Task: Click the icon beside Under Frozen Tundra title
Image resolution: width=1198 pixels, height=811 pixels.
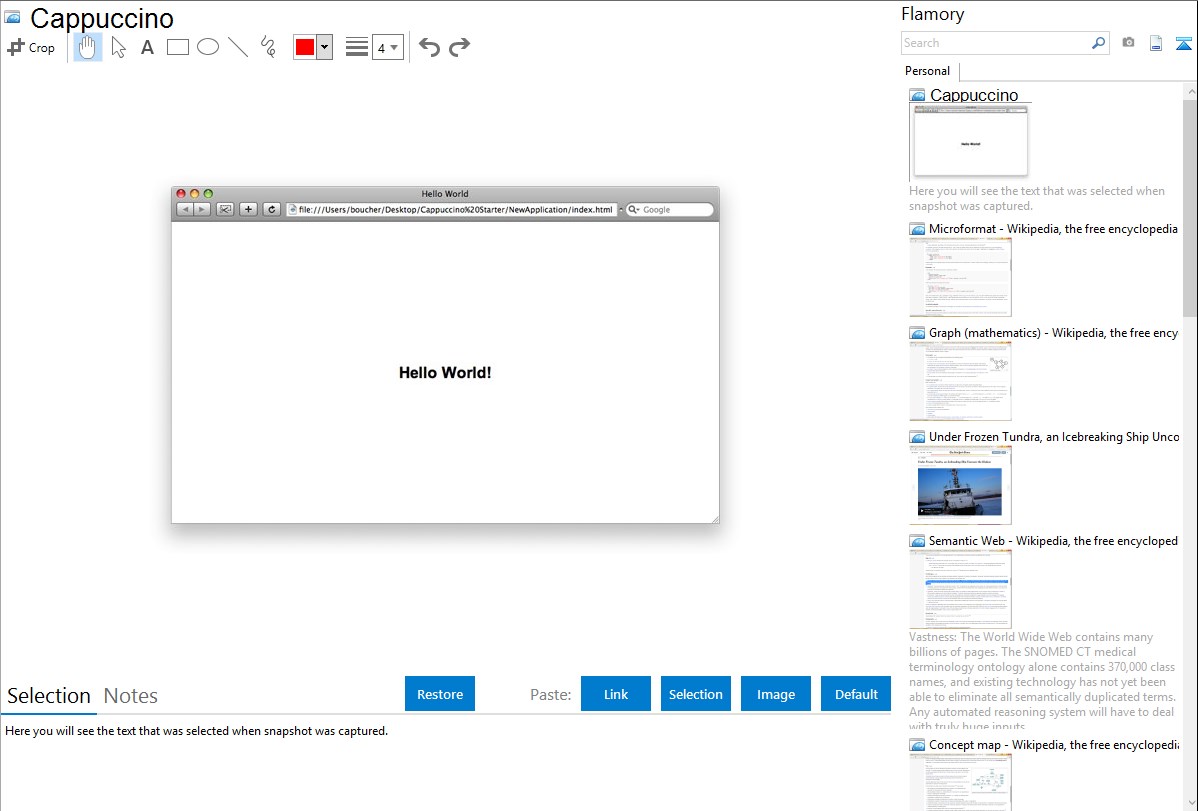Action: [918, 436]
